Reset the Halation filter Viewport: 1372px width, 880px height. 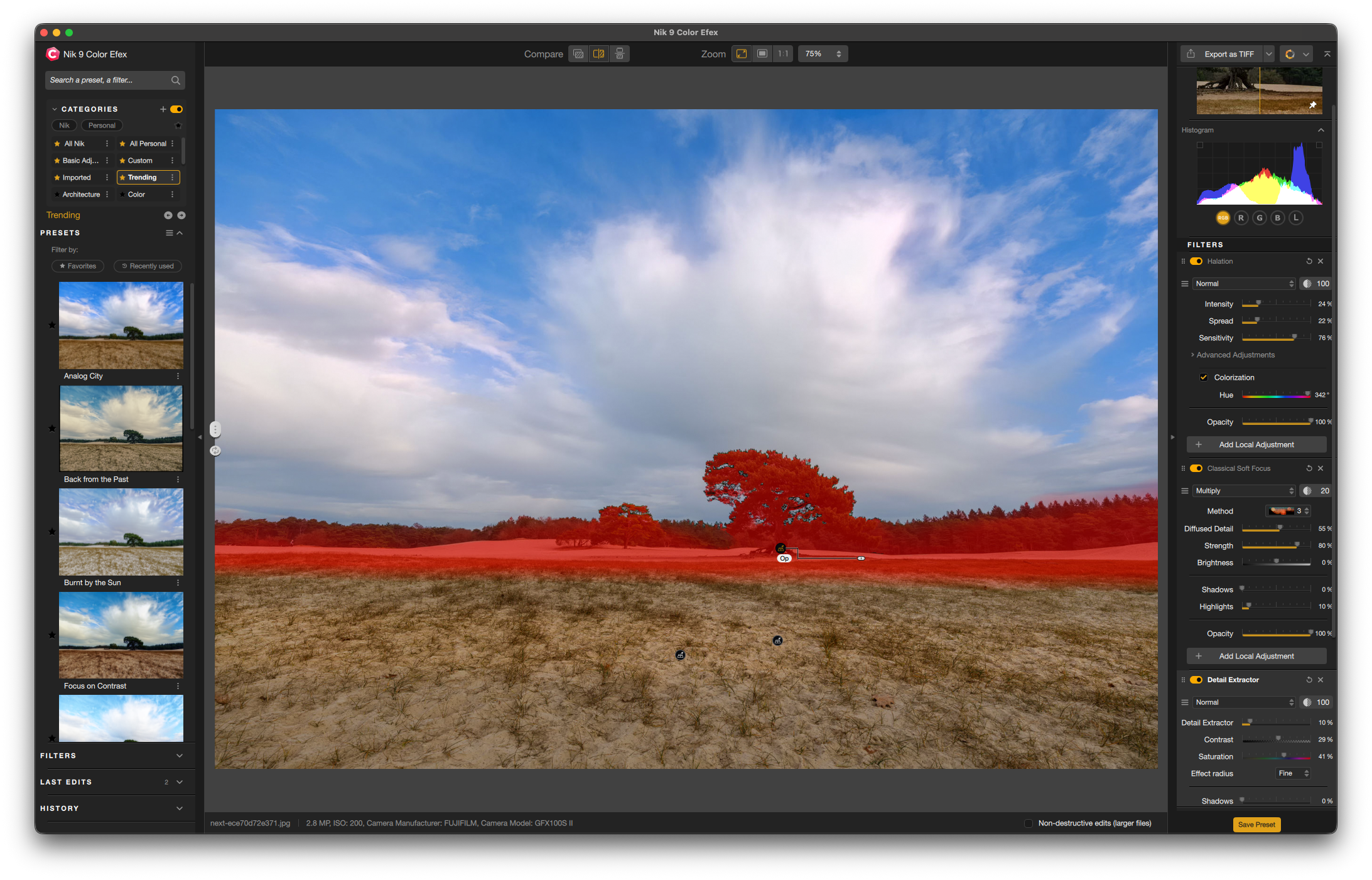pos(1309,261)
